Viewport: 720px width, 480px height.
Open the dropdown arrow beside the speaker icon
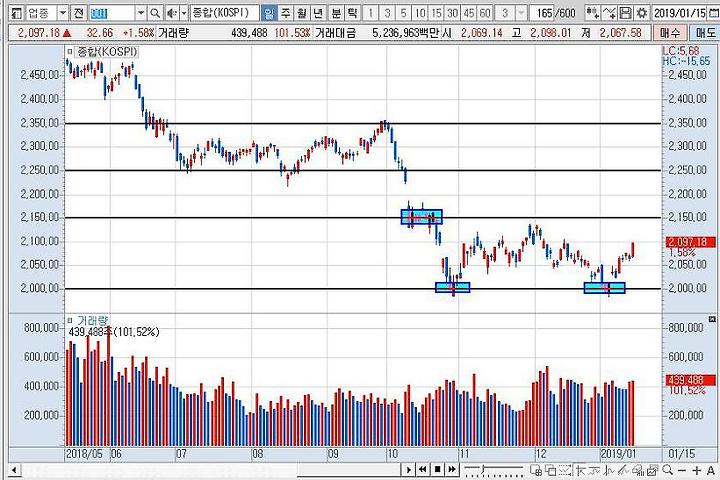[x=184, y=13]
